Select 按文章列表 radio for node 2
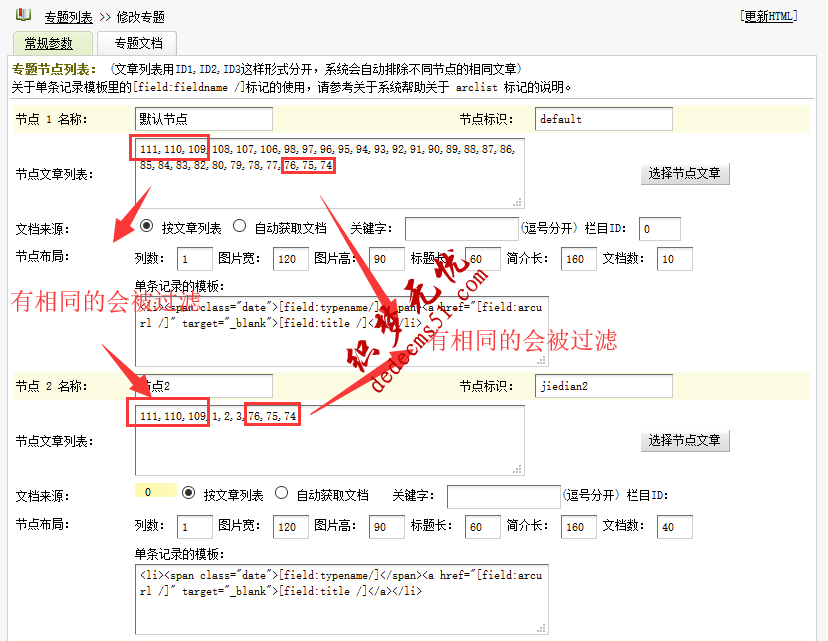The height and width of the screenshot is (641, 828). 188,493
